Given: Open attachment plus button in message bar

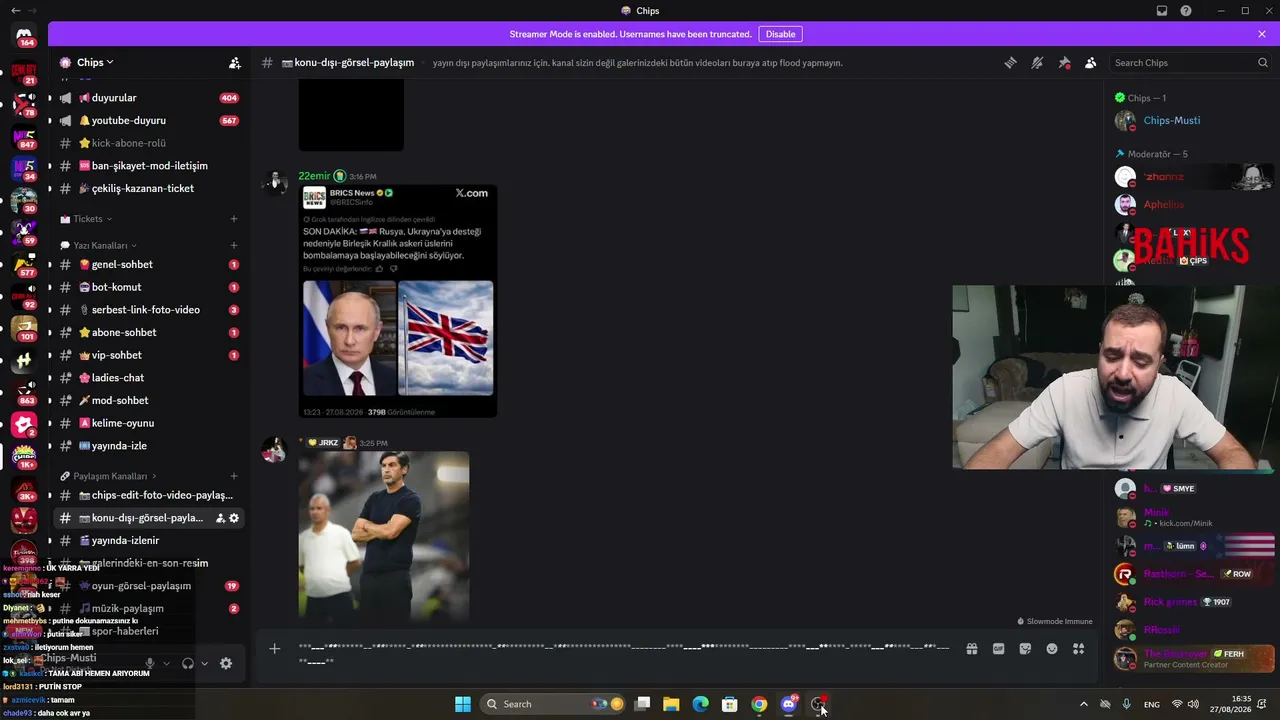Looking at the screenshot, I should point(275,649).
